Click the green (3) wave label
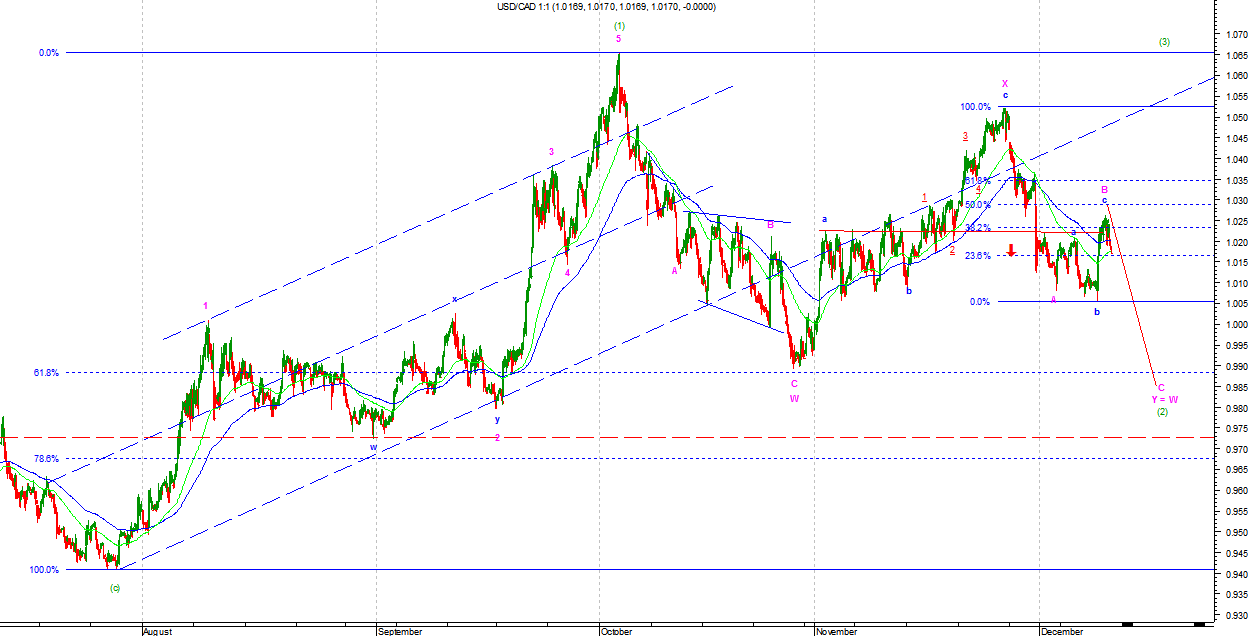 click(1164, 42)
